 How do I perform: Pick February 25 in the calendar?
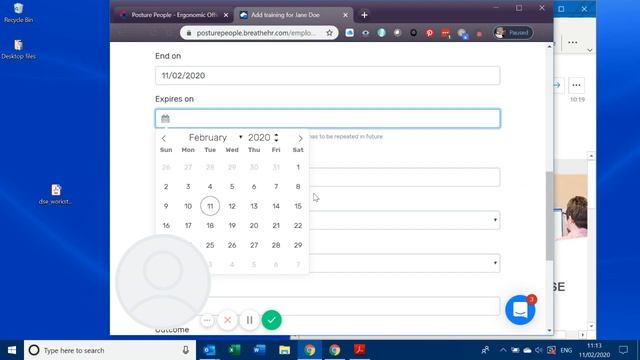[210, 245]
